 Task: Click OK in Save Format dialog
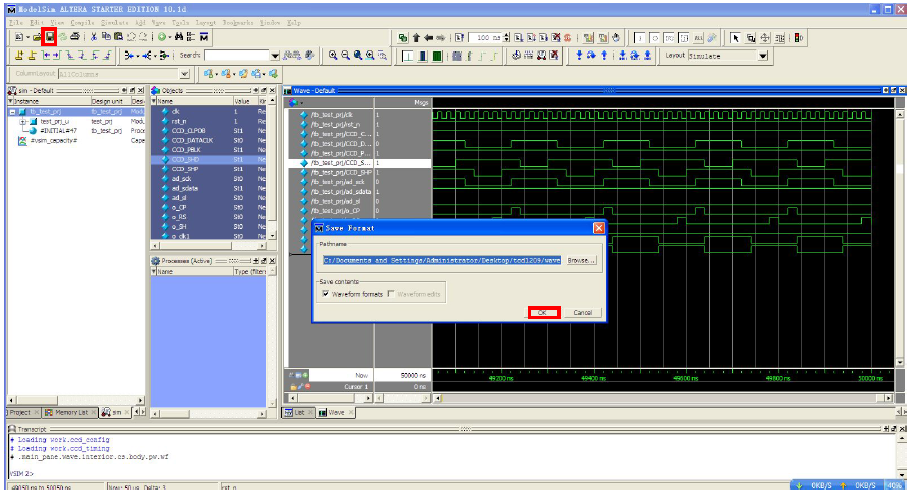coord(543,313)
